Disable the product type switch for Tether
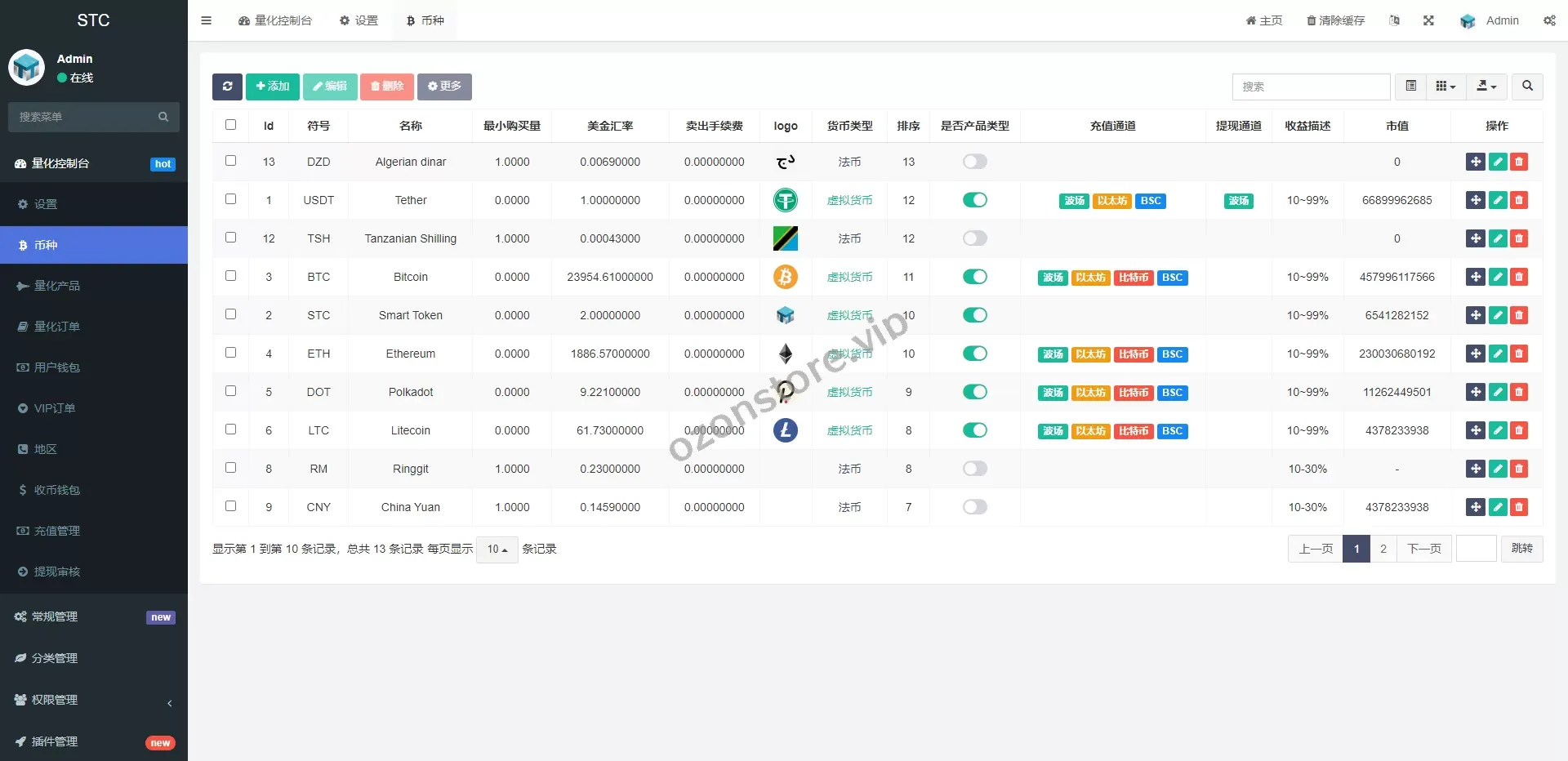This screenshot has width=1568, height=761. 974,200
